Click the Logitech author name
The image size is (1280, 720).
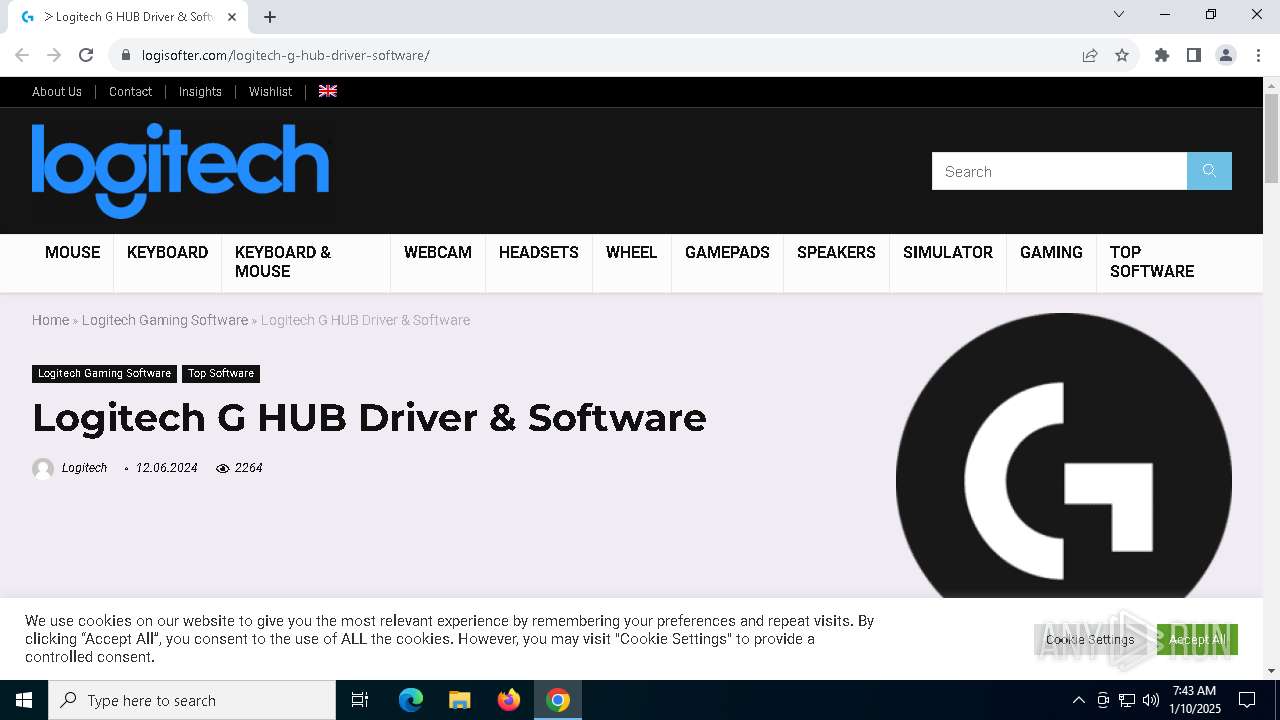point(84,468)
